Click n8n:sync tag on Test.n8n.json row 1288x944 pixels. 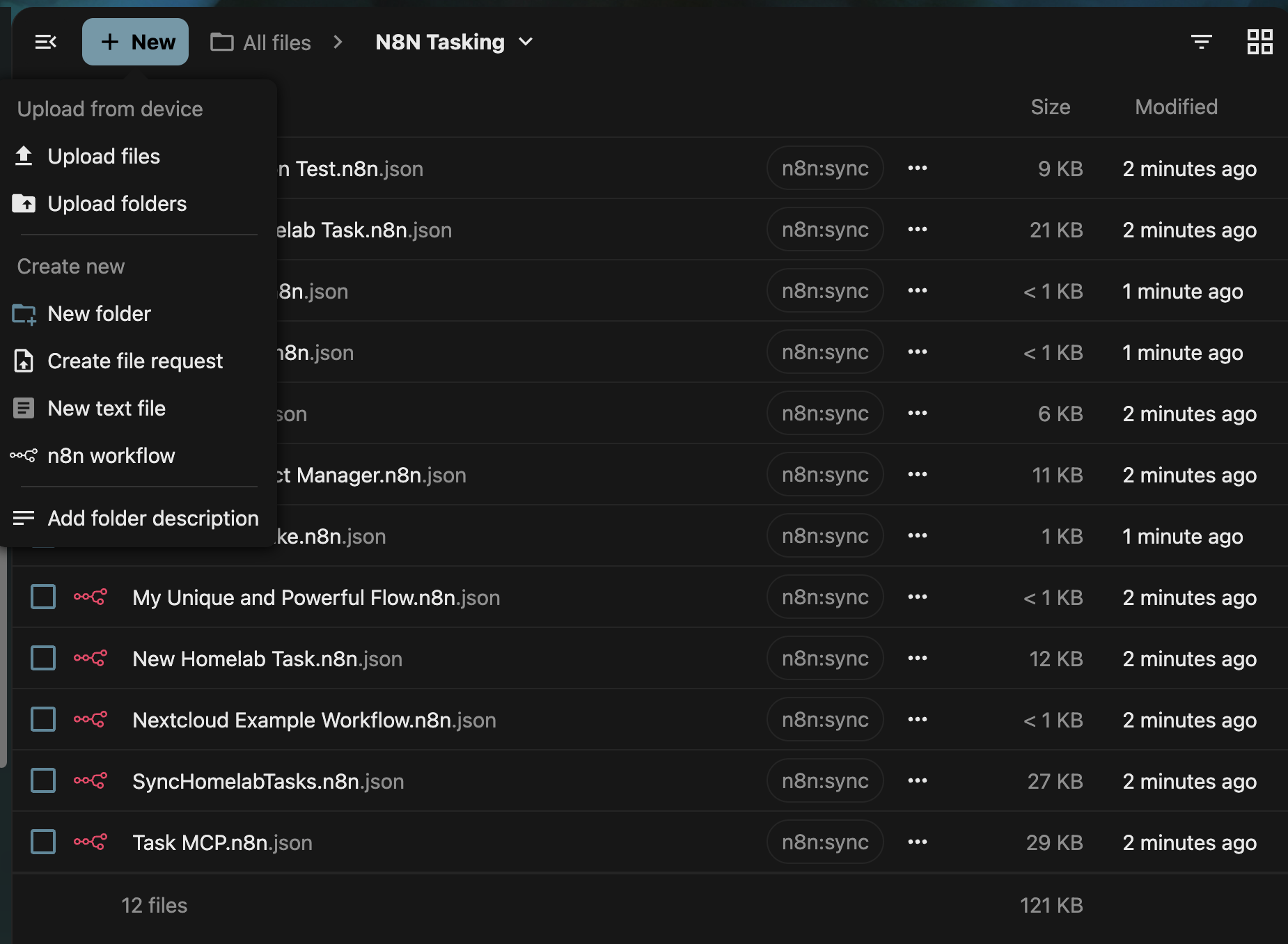click(825, 168)
